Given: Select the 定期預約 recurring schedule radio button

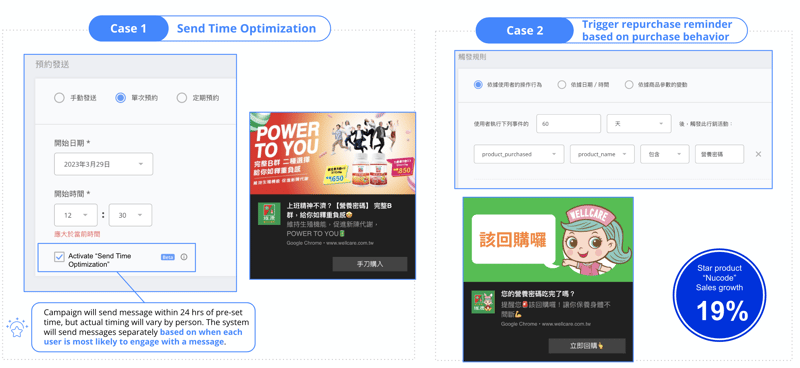Looking at the screenshot, I should [182, 98].
